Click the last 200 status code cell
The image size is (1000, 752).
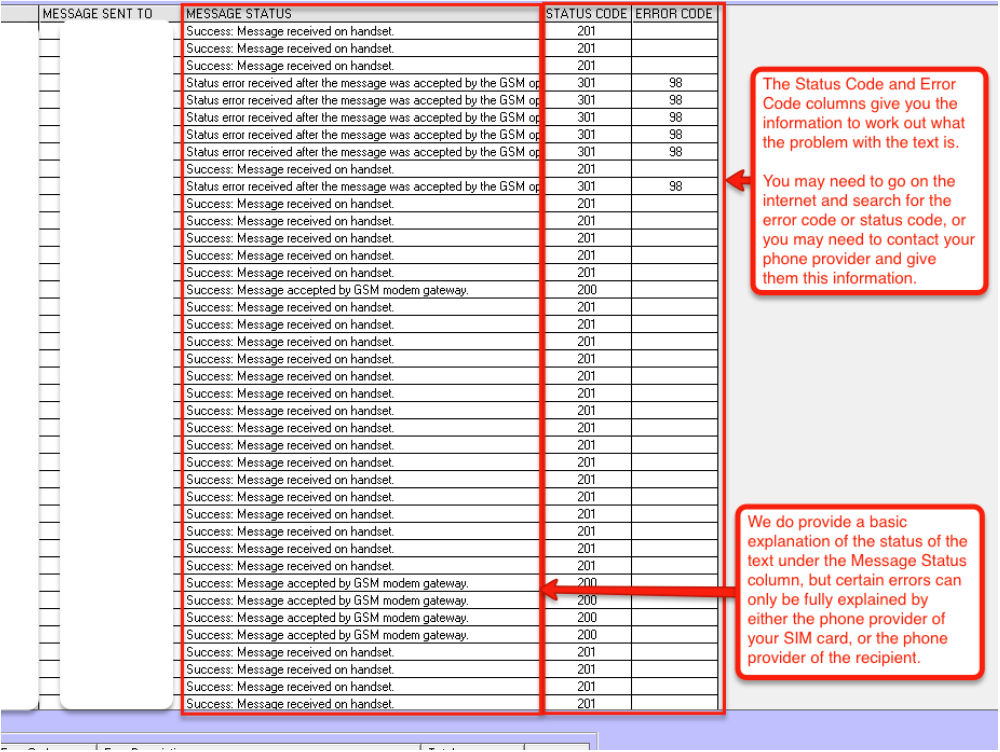[586, 635]
